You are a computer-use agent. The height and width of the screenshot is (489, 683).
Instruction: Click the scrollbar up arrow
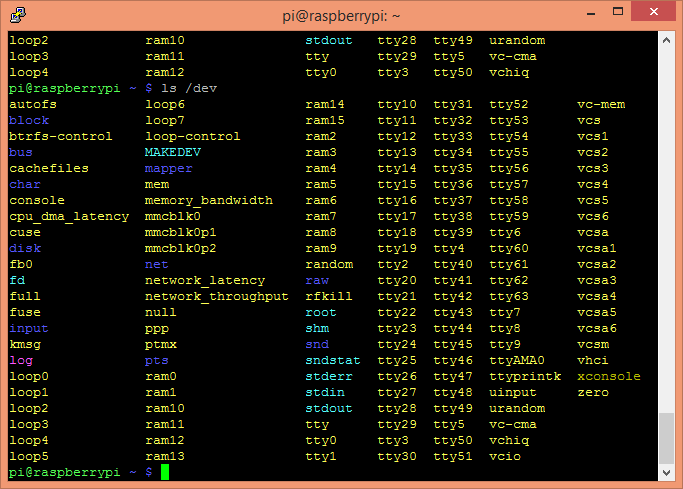click(666, 40)
